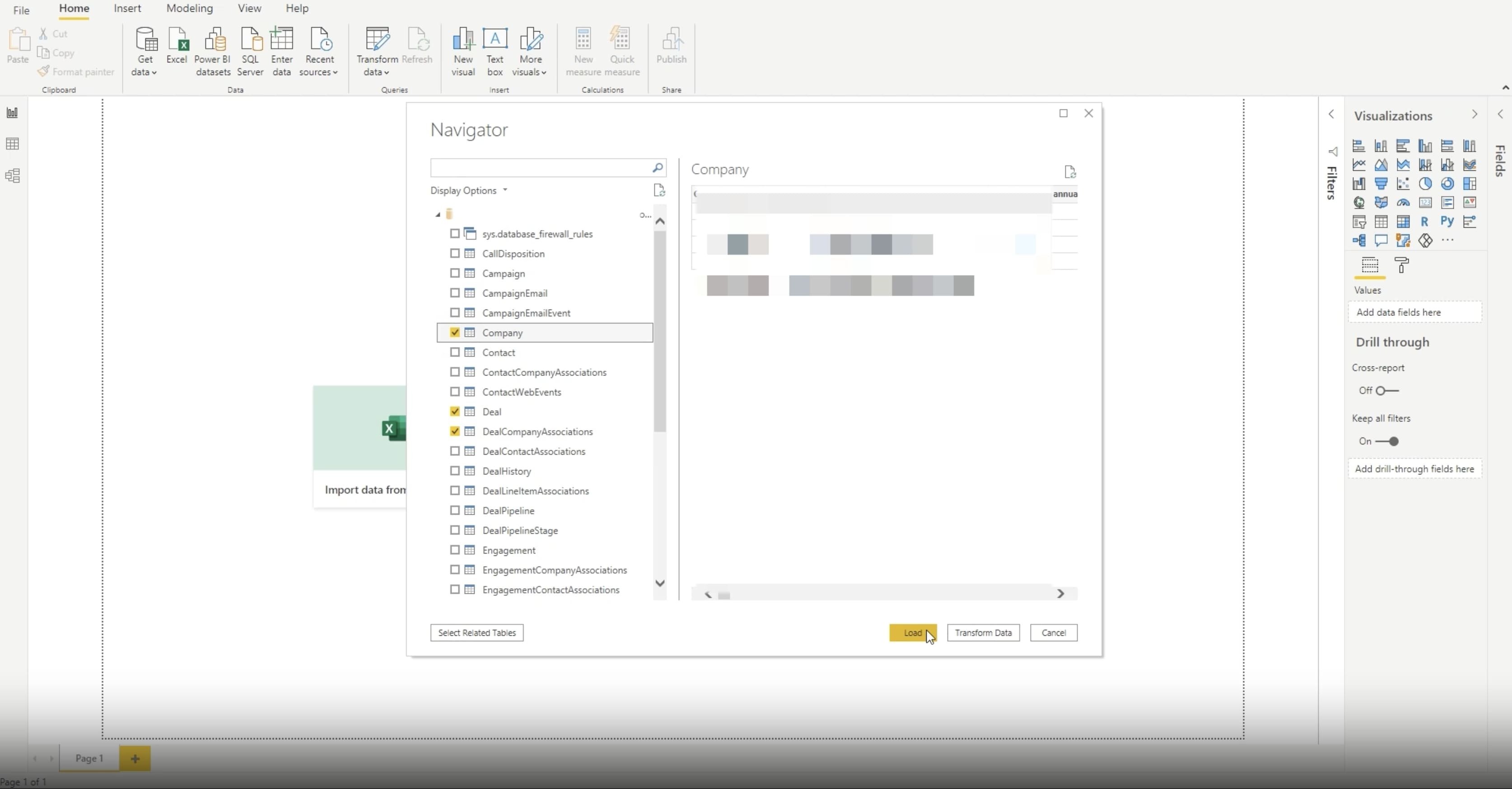Viewport: 1512px width, 789px height.
Task: Open the Help ribbon tab
Action: point(297,8)
